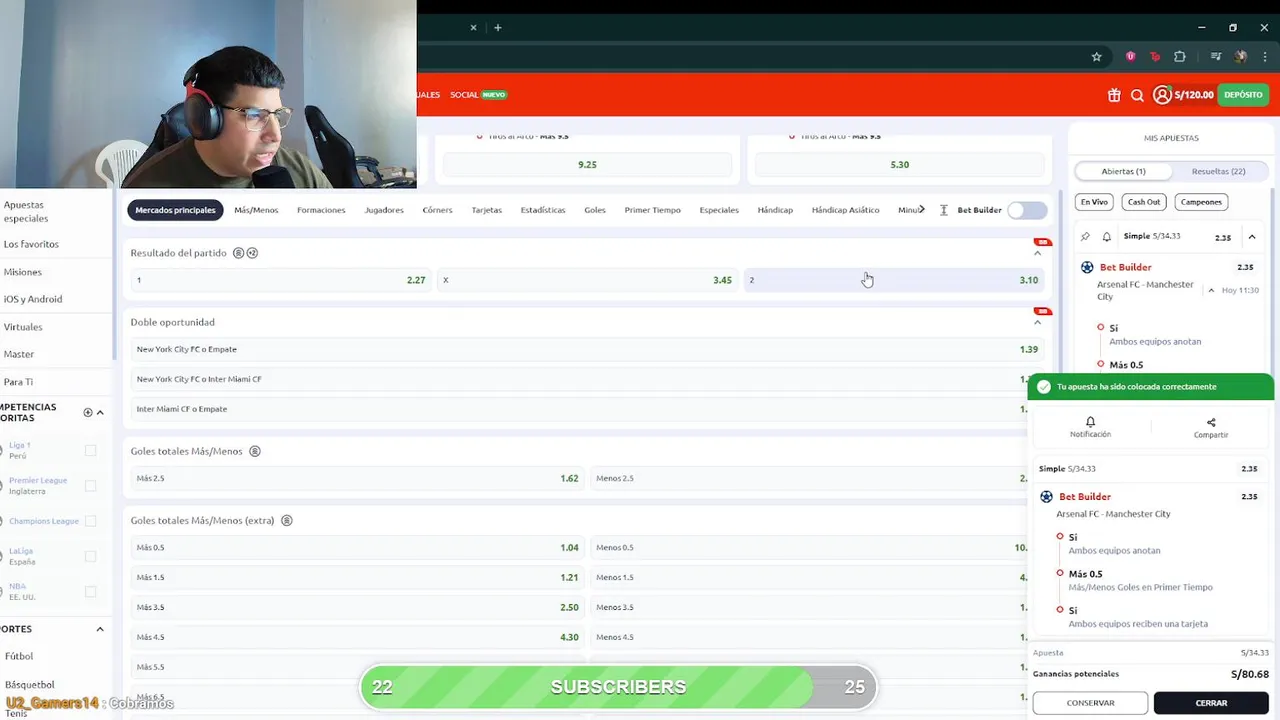Select away win 2 odds 3.10
The width and height of the screenshot is (1280, 720).
(894, 280)
